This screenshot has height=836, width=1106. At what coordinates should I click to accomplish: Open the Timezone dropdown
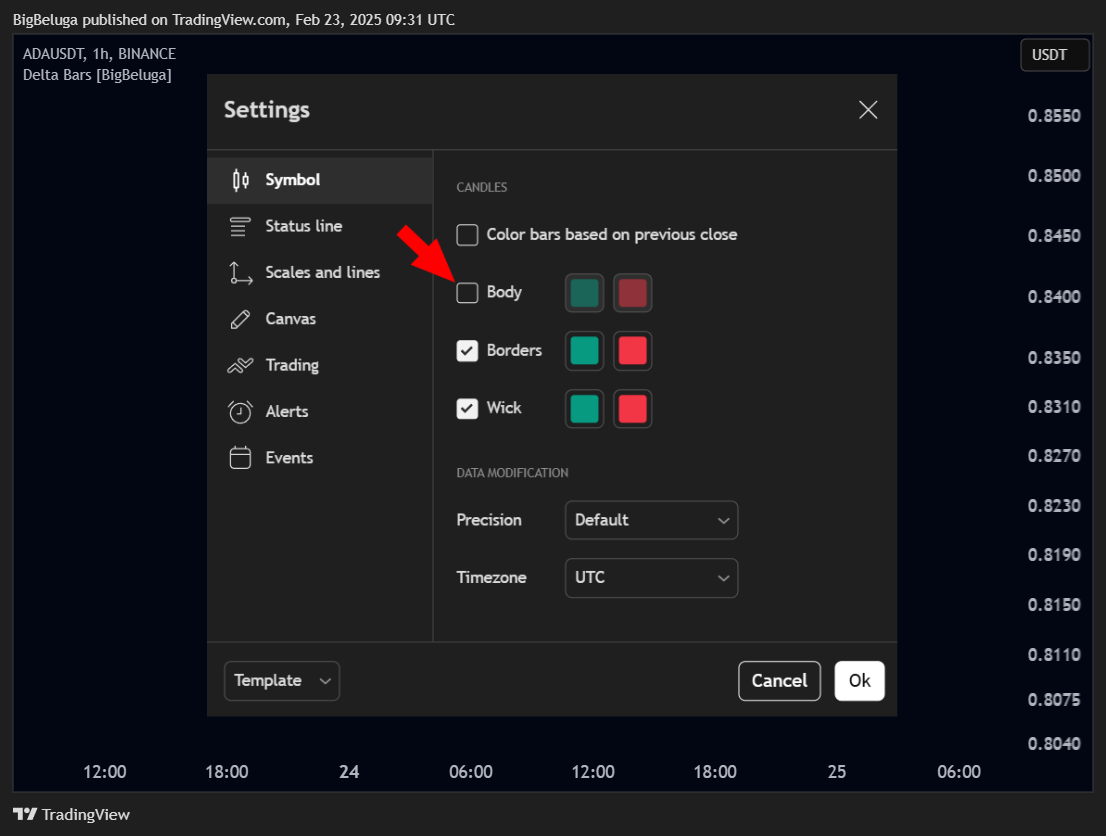coord(651,578)
